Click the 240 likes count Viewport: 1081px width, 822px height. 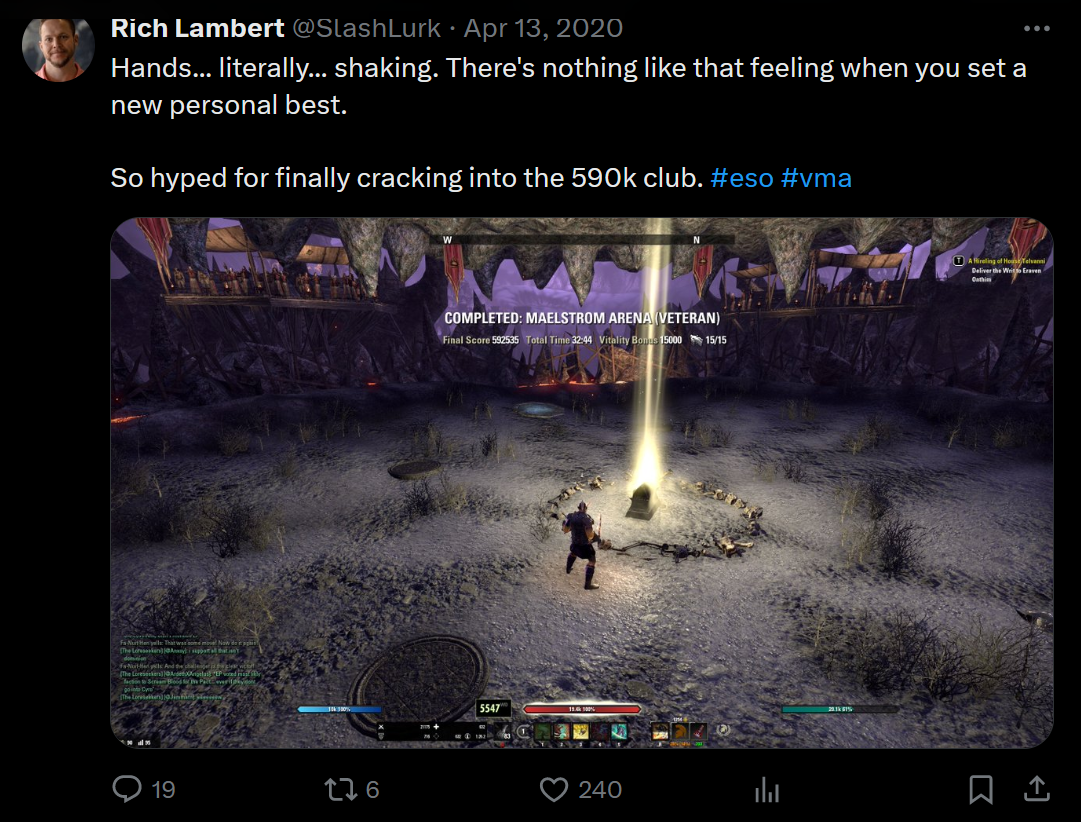600,790
